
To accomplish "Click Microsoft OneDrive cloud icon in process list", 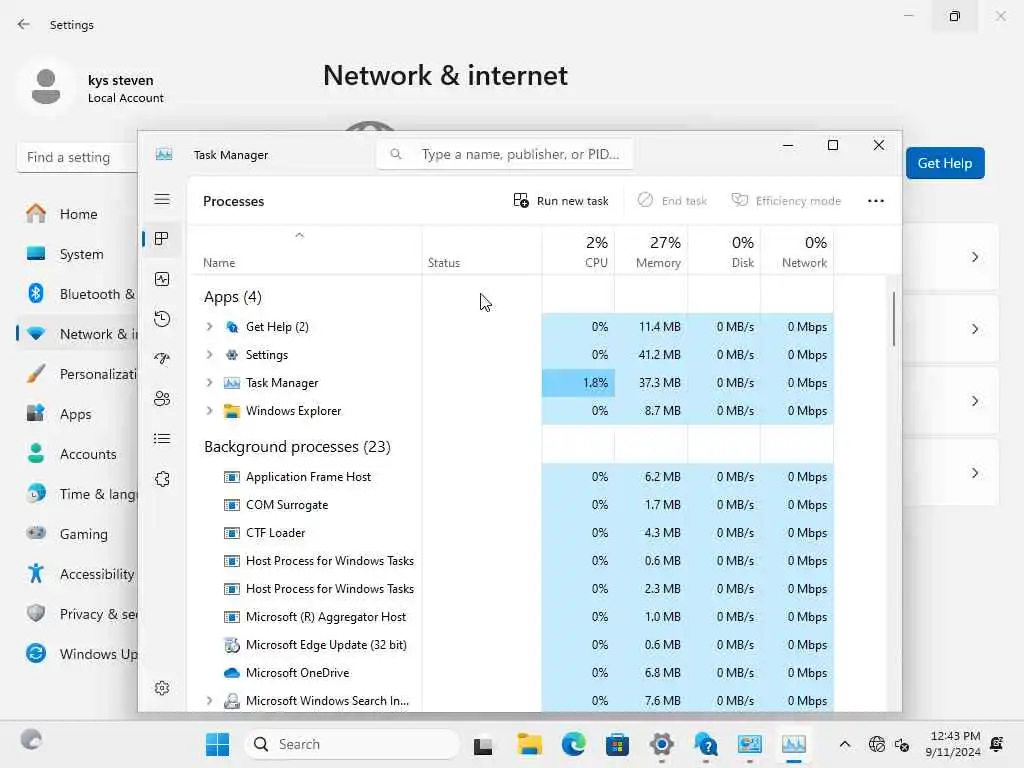I will [x=231, y=673].
